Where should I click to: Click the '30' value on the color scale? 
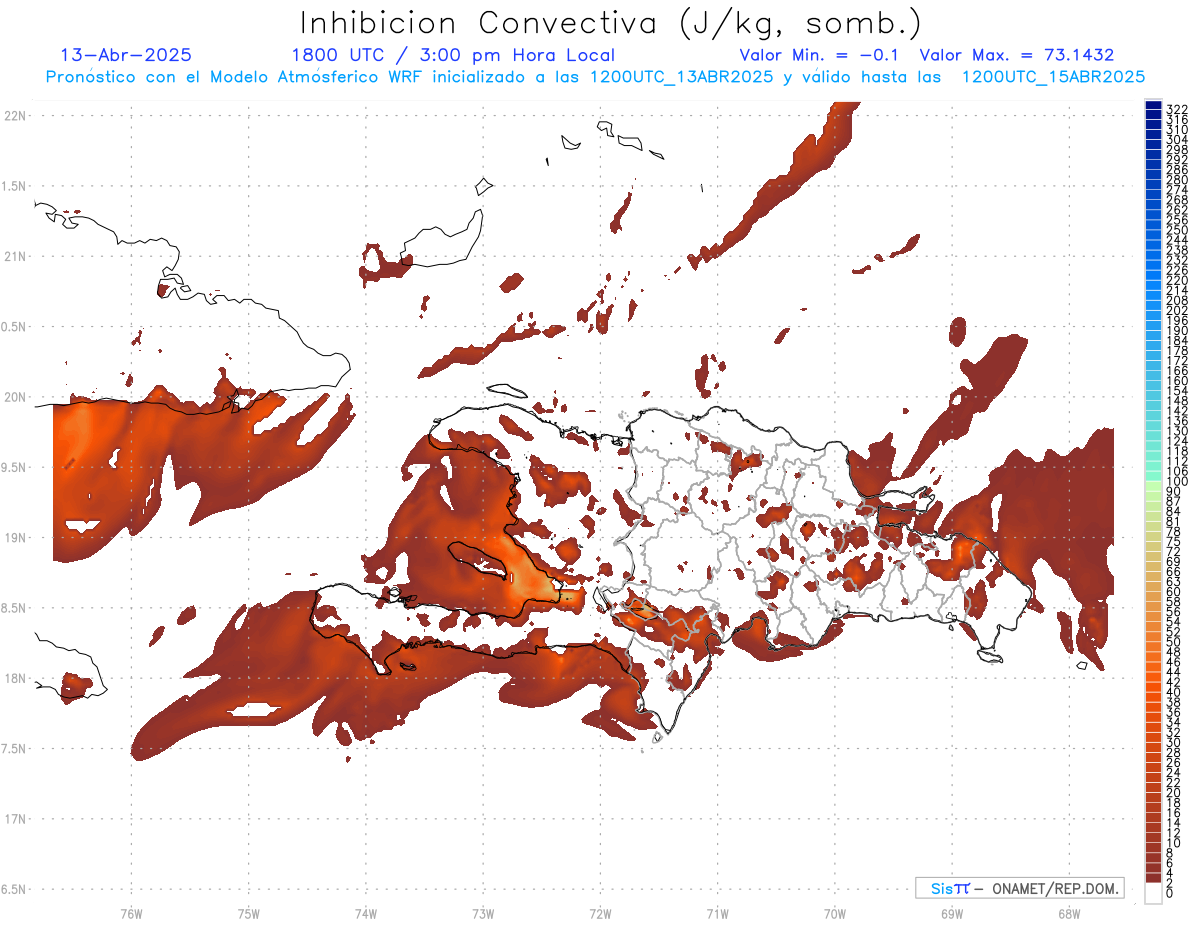coord(1174,742)
